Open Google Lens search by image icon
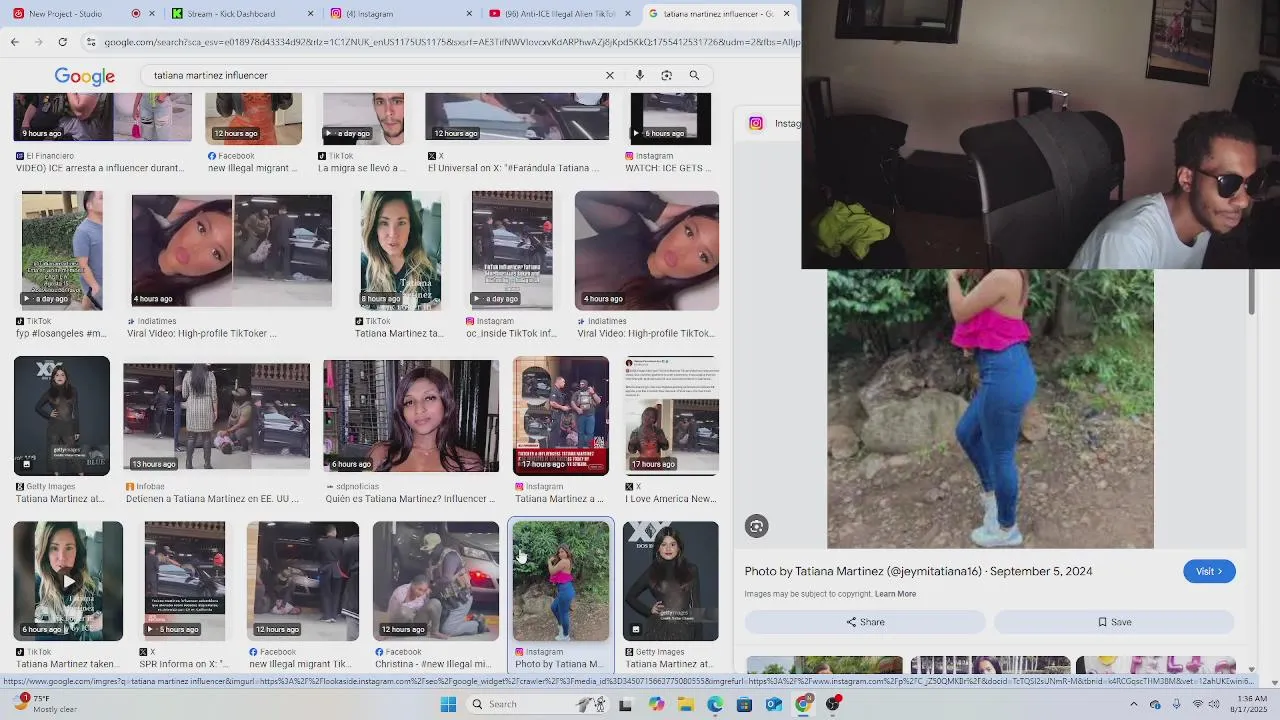Screen dimensions: 1280x720 click(667, 75)
